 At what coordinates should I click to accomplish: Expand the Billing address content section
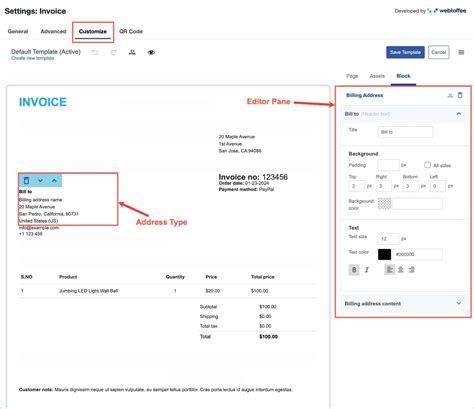(x=459, y=303)
